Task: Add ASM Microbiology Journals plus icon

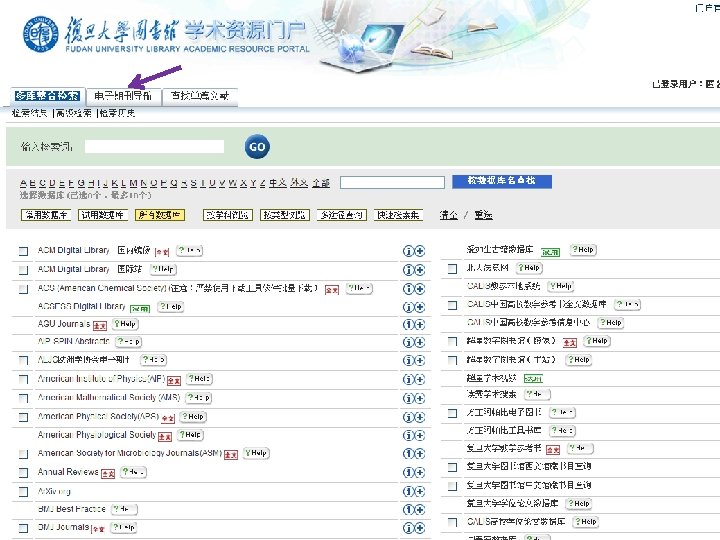Action: (x=420, y=454)
